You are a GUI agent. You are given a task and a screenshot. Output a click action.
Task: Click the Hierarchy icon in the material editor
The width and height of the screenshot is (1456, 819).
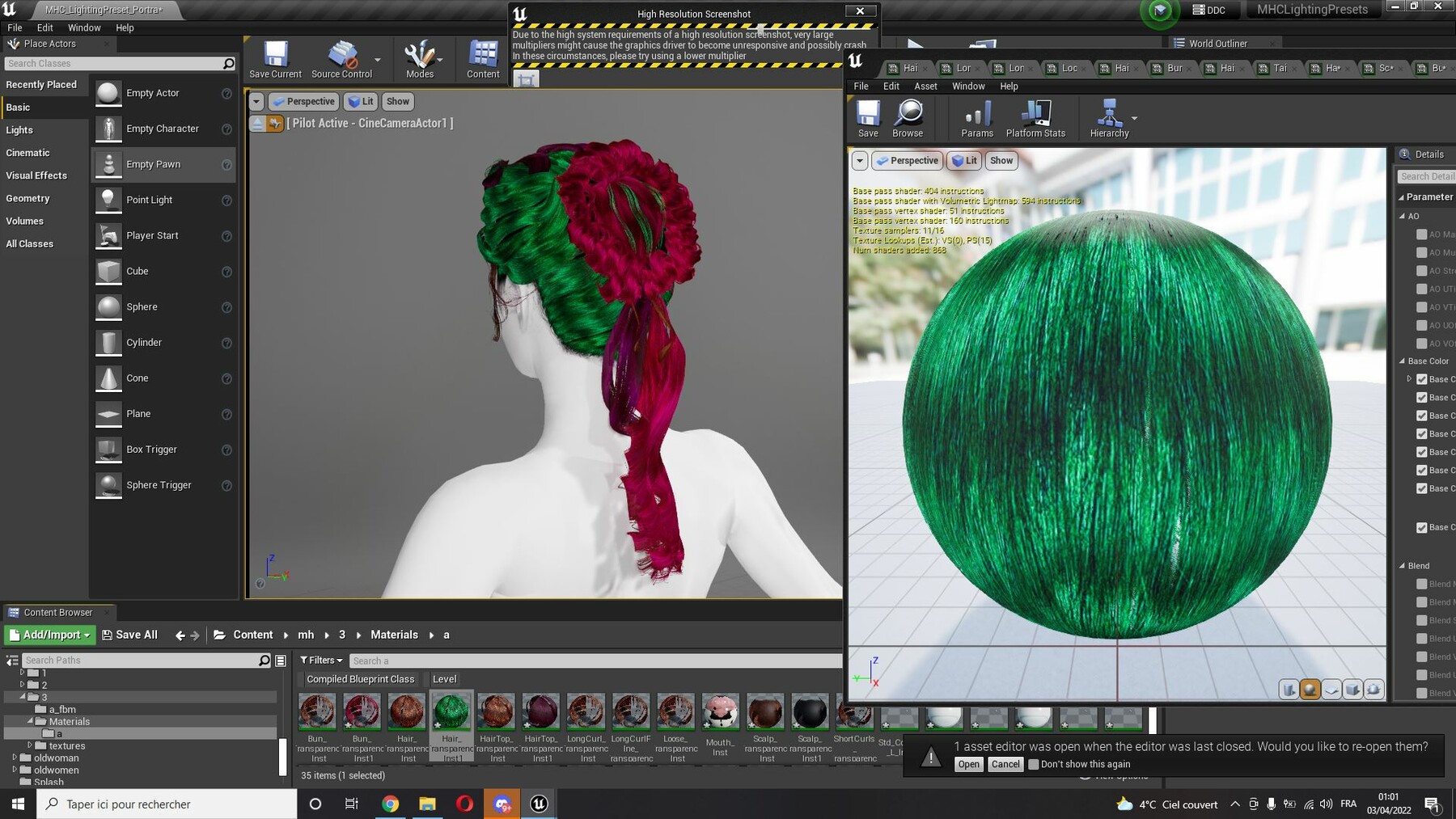pyautogui.click(x=1109, y=119)
